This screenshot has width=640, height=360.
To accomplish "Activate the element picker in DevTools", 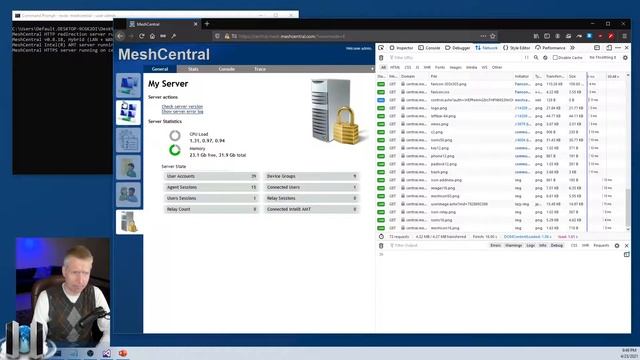I will tap(381, 48).
